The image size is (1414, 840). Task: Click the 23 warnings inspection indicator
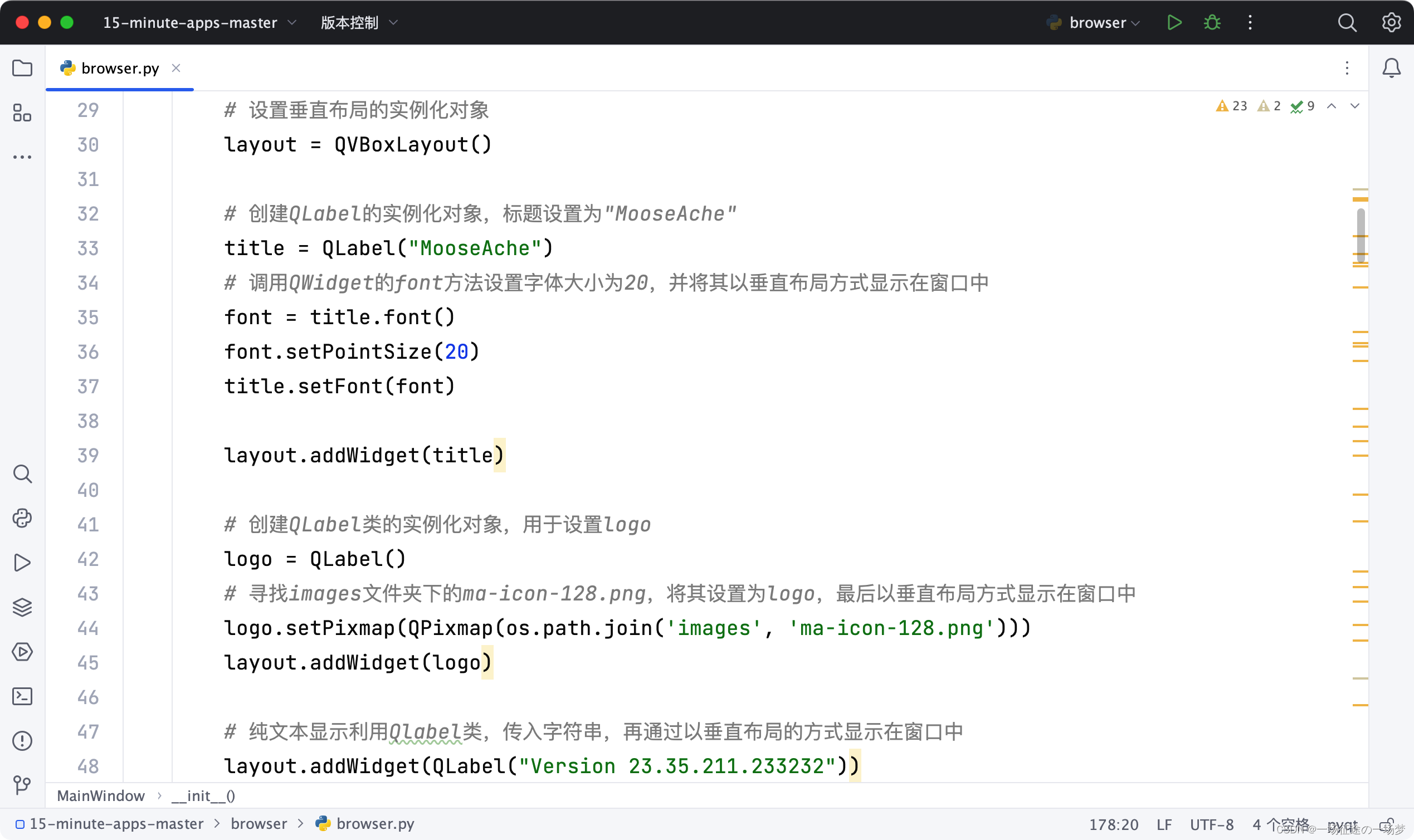[x=1232, y=106]
